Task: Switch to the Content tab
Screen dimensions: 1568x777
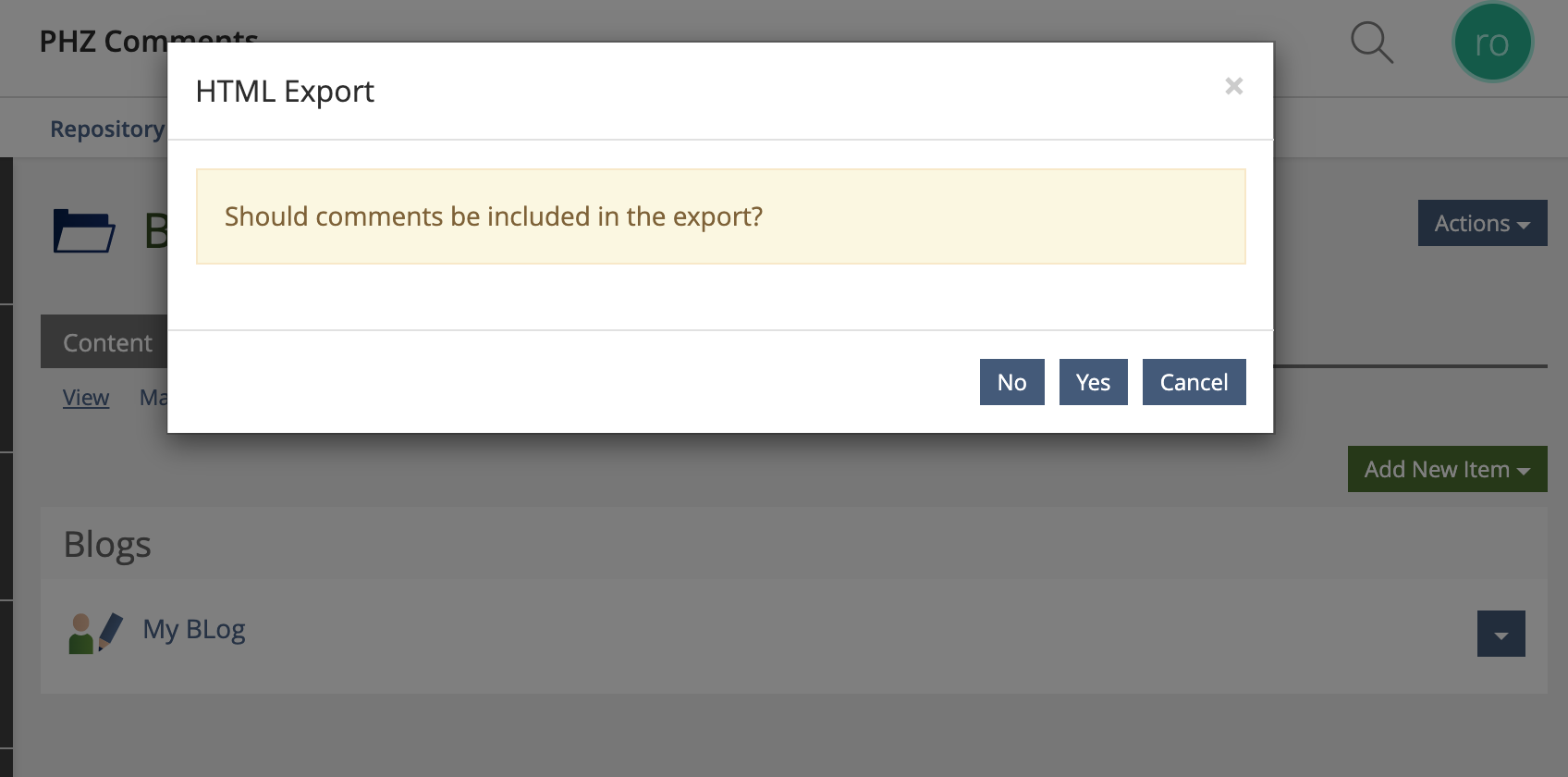Action: (x=106, y=342)
